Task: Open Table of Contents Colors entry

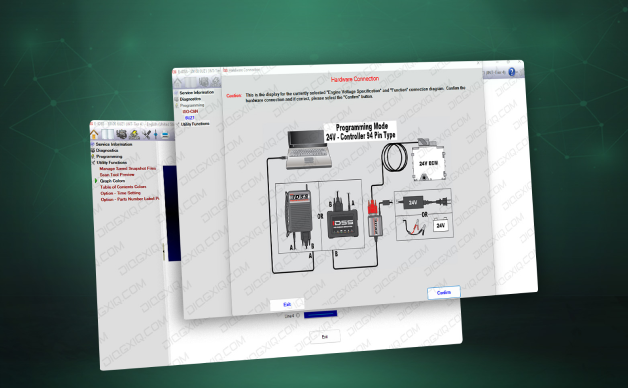Action: click(123, 187)
